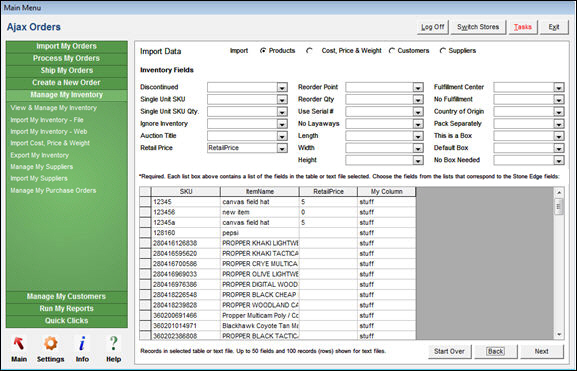
Task: Select the Customers import radio button
Action: pyautogui.click(x=392, y=51)
